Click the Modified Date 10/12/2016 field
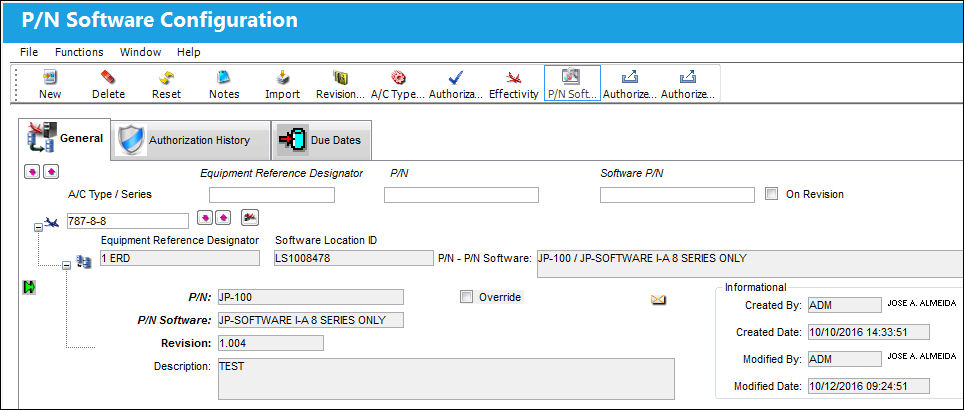This screenshot has width=964, height=410. 868,386
